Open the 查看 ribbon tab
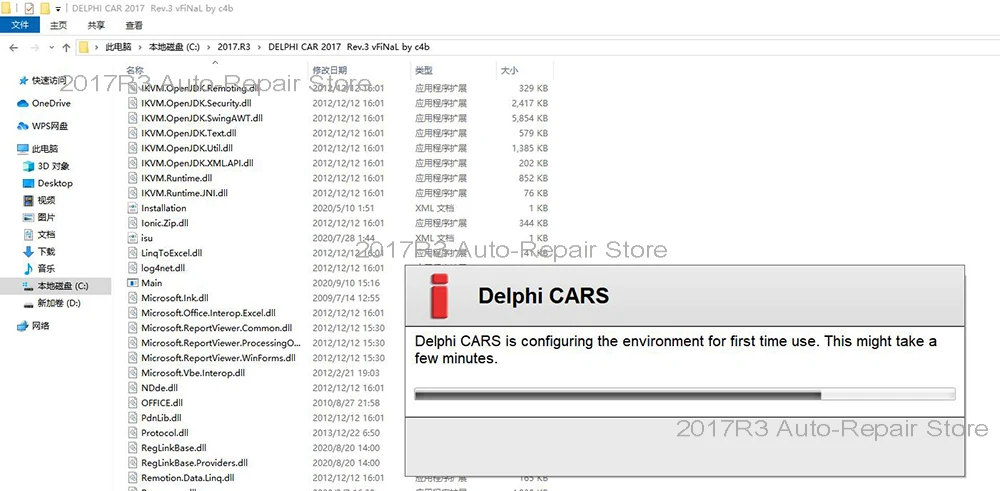Image resolution: width=1000 pixels, height=491 pixels. point(134,26)
